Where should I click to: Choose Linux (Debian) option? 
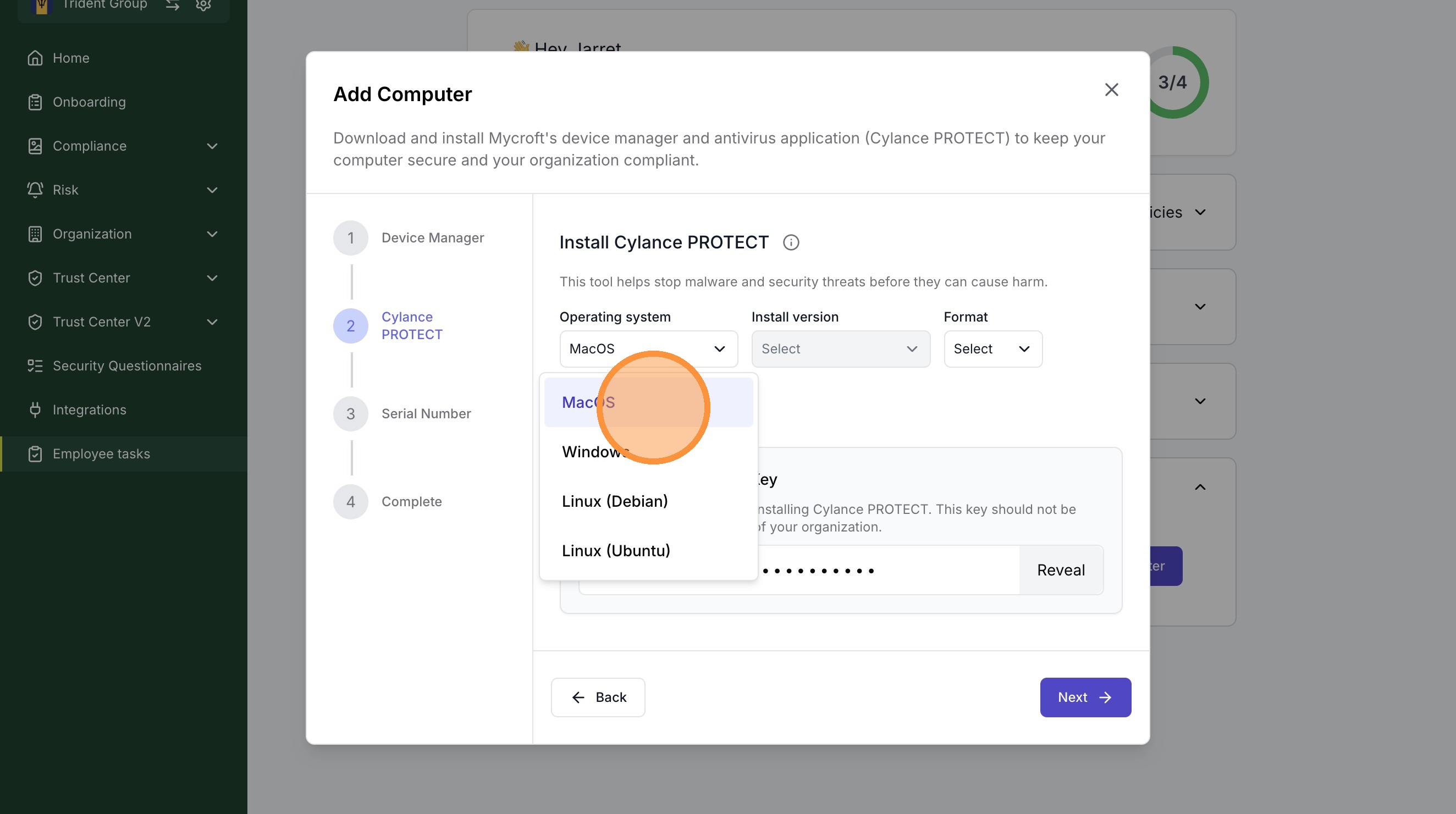(648, 501)
